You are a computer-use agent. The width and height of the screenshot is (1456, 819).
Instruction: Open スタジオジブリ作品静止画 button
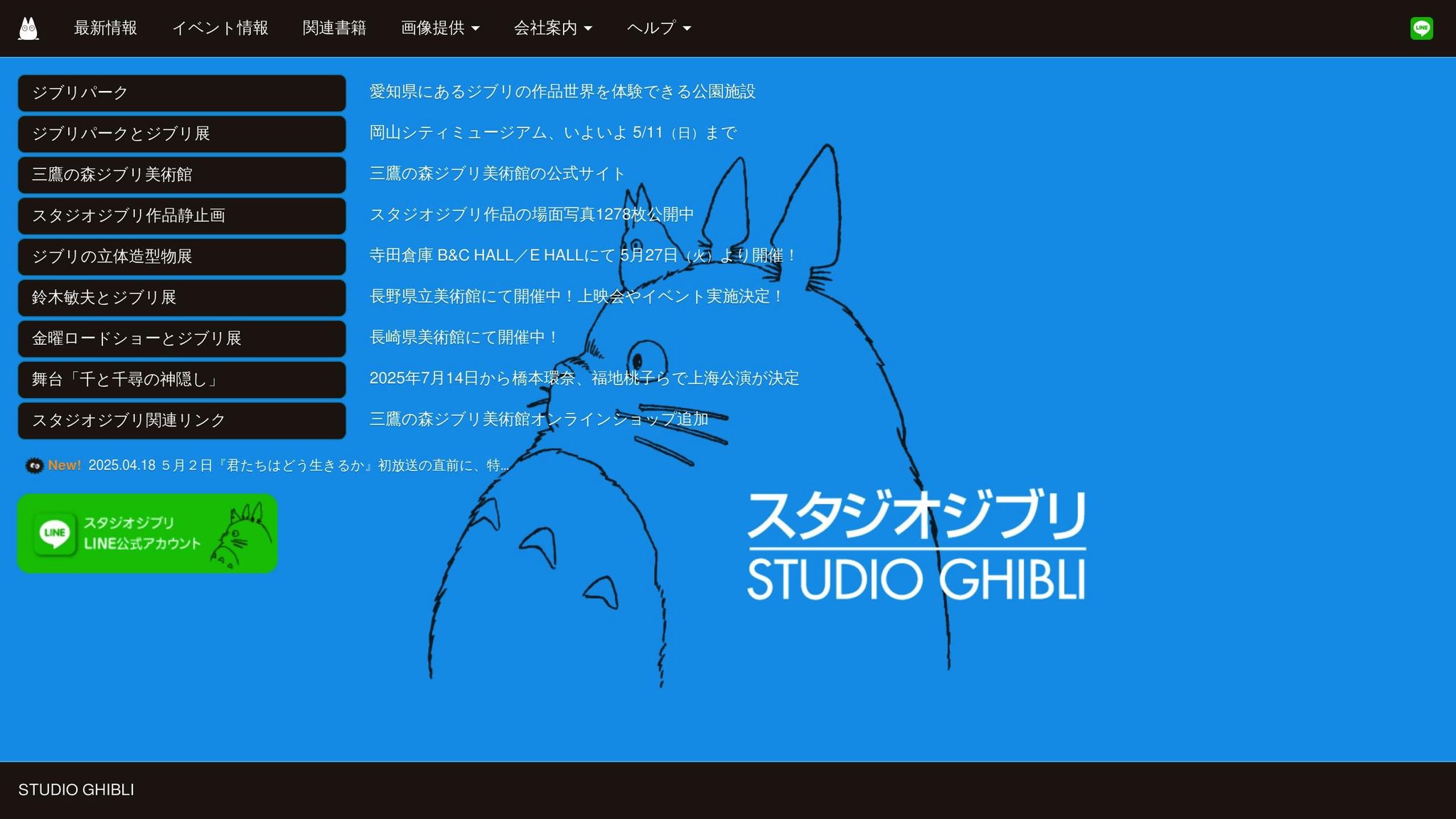[x=182, y=216]
